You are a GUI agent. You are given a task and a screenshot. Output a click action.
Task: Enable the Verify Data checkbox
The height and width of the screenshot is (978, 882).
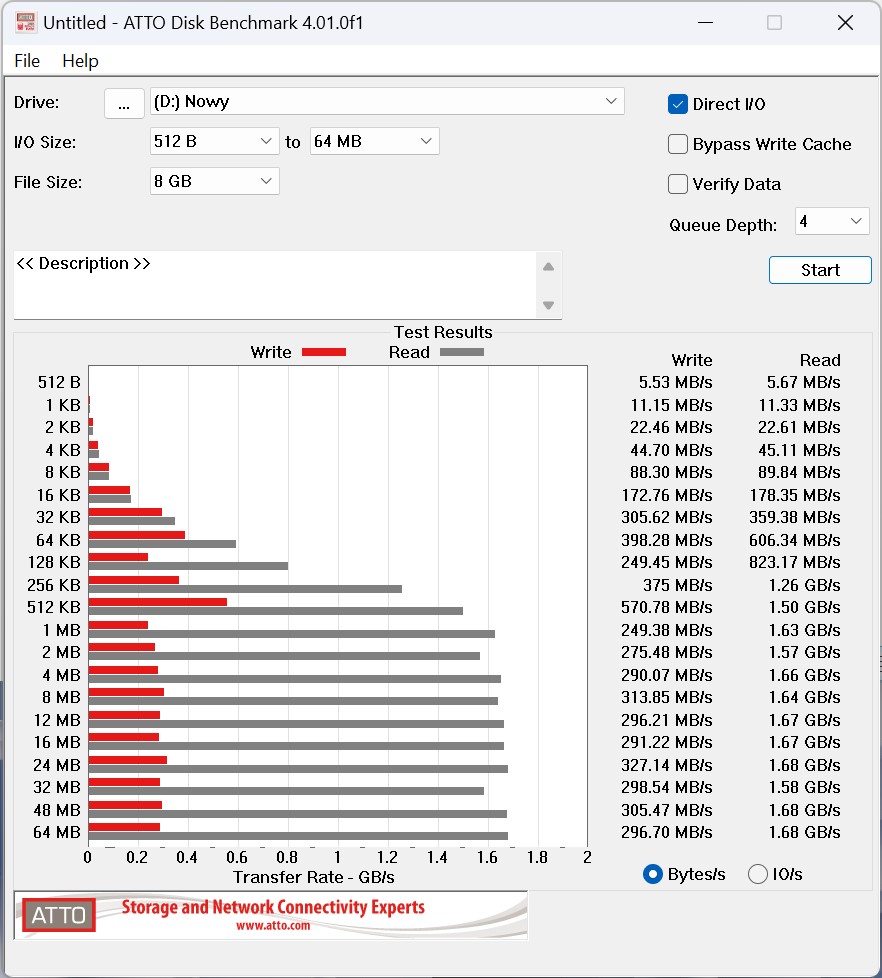[678, 184]
